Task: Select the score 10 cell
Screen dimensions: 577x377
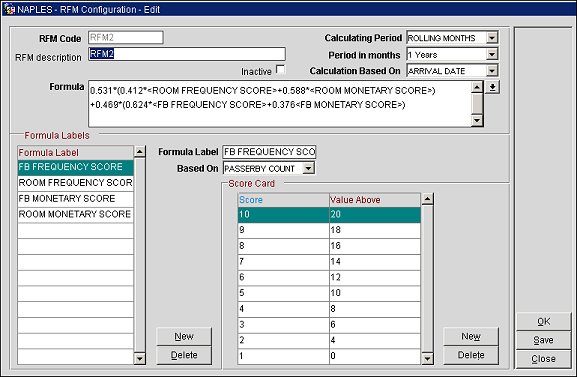Action: (283, 215)
